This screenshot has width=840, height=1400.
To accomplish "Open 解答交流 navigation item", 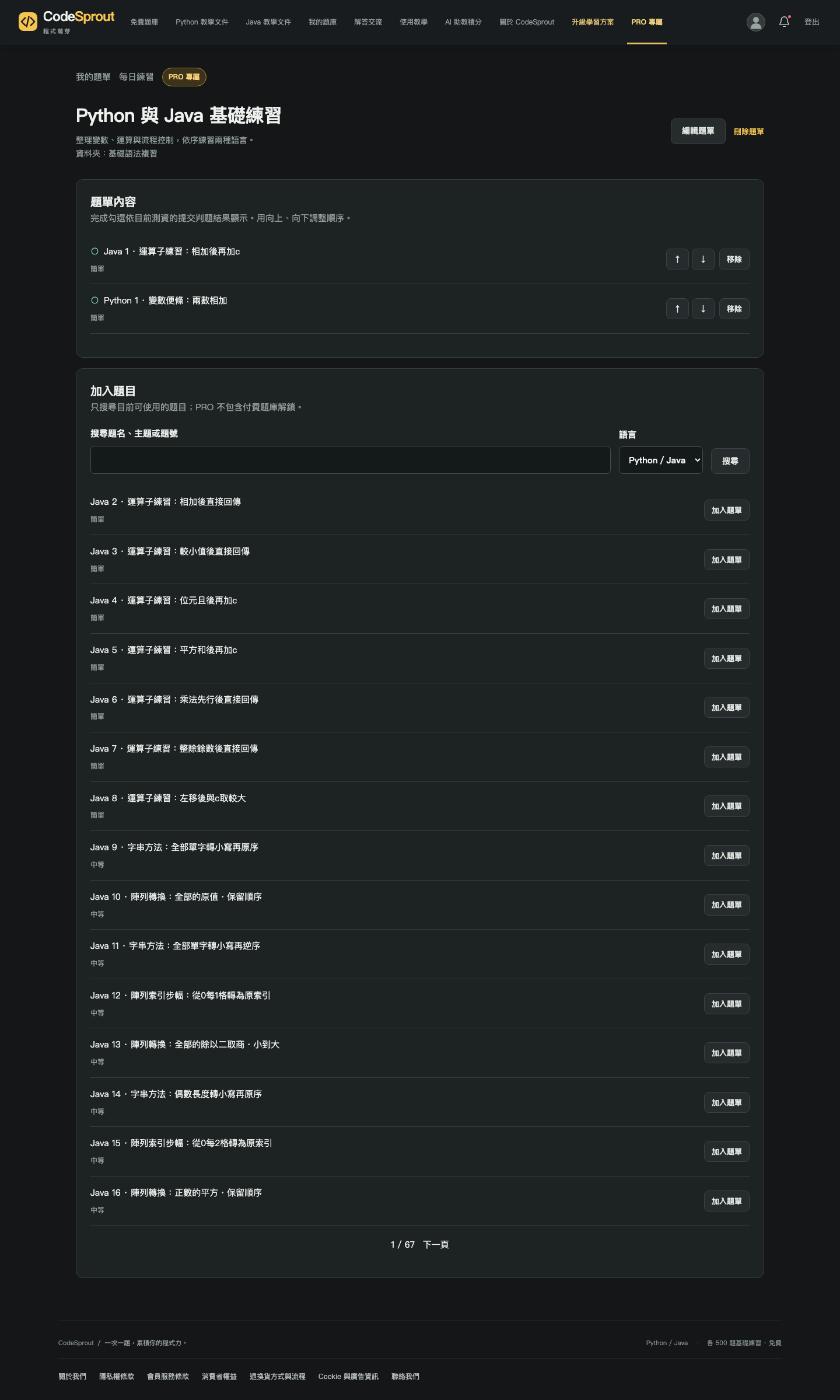I will point(368,22).
